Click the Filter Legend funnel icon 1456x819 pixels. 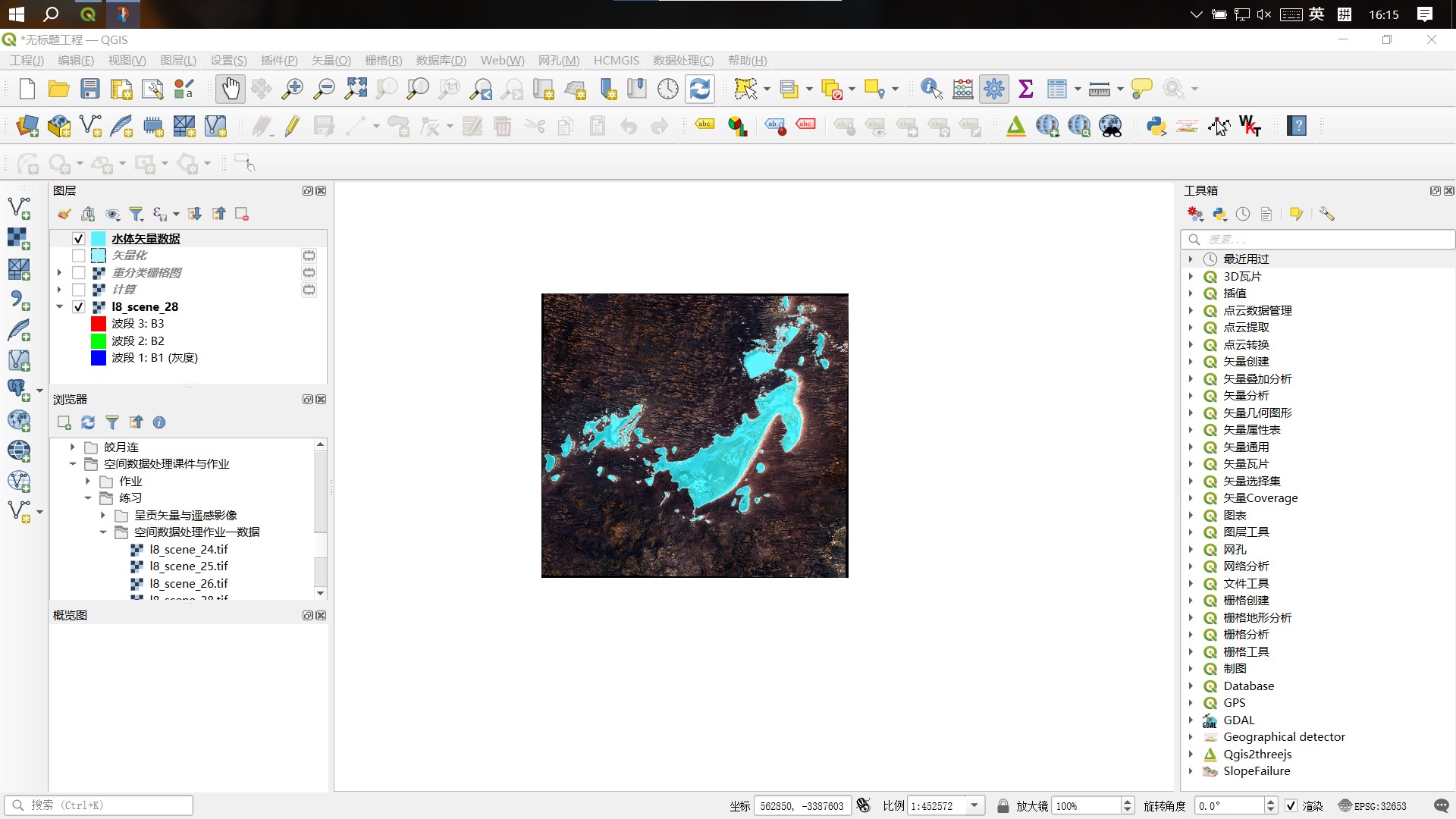[x=136, y=214]
